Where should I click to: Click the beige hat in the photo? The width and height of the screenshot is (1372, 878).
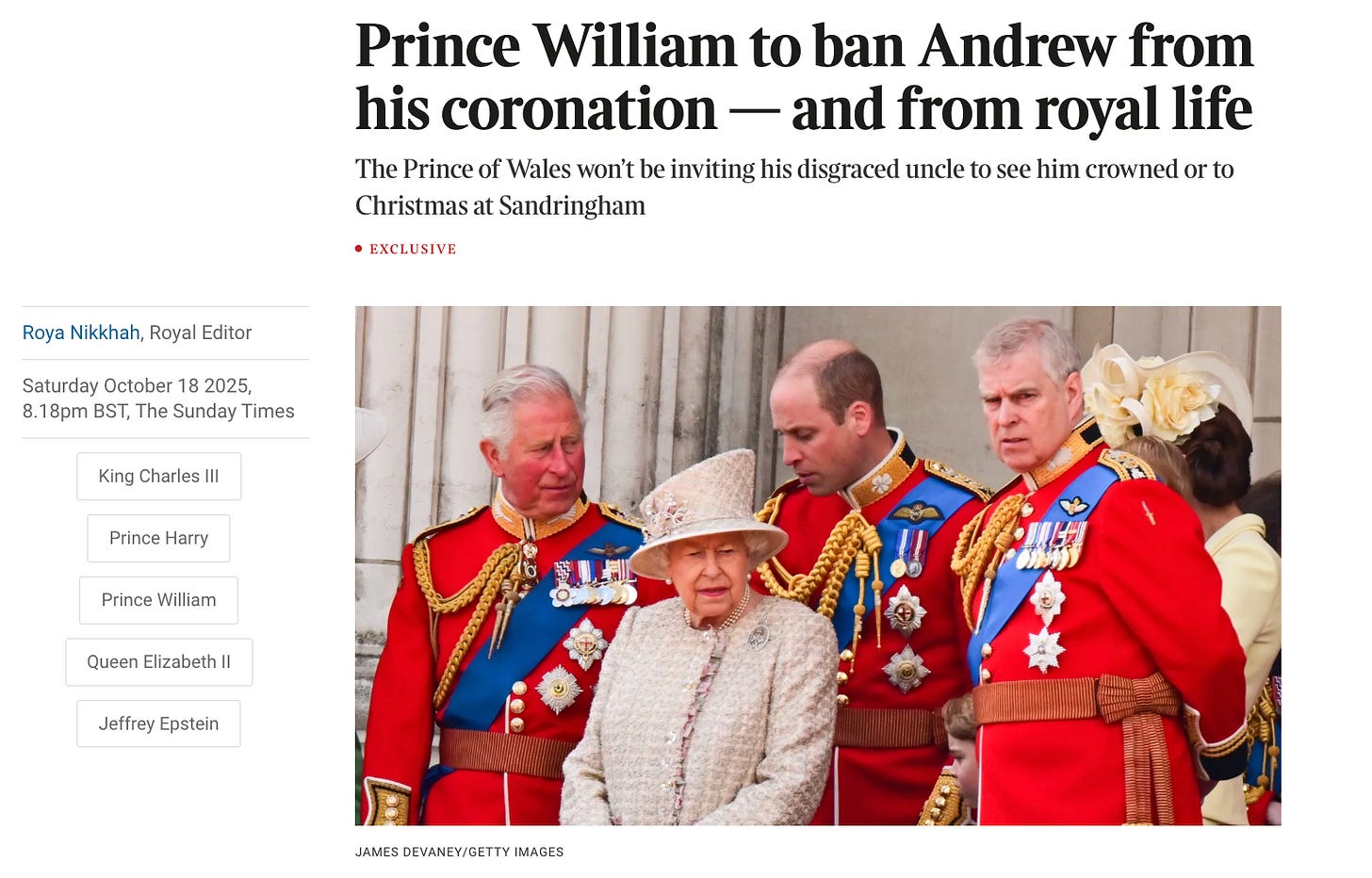706,513
